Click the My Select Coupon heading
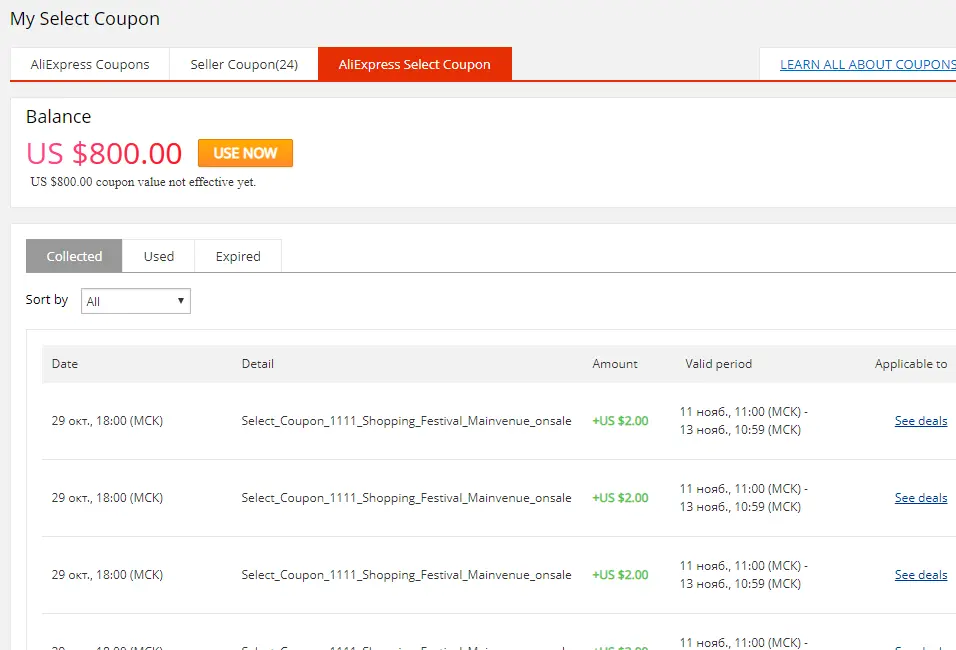The image size is (956, 650). pyautogui.click(x=85, y=18)
